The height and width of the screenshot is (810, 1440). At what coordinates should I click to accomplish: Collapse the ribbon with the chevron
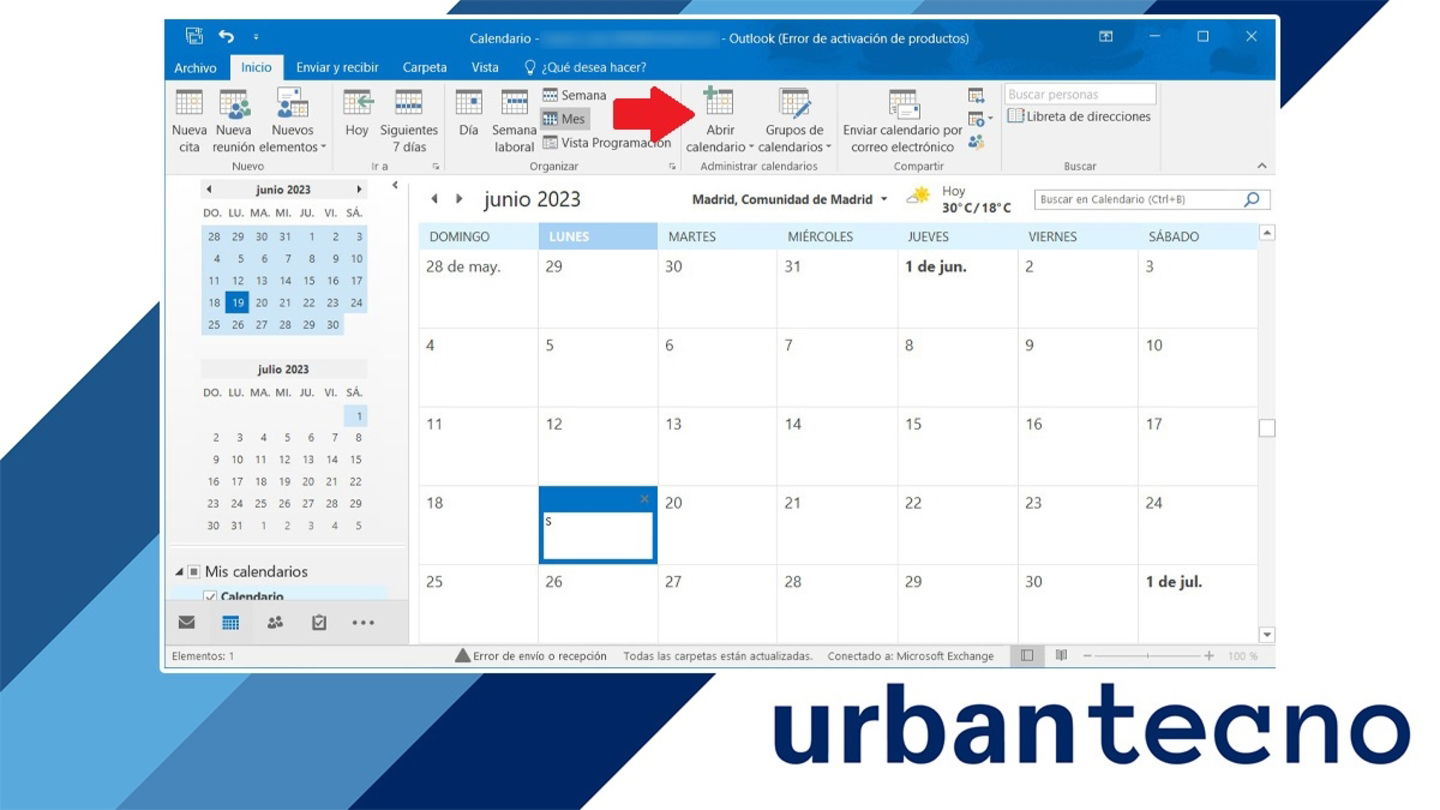(1262, 166)
